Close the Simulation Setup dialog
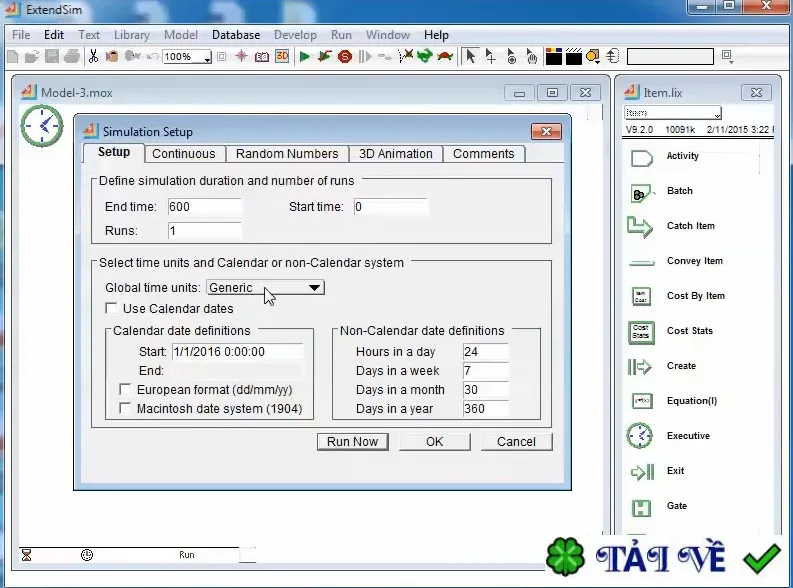793x588 pixels. 546,131
